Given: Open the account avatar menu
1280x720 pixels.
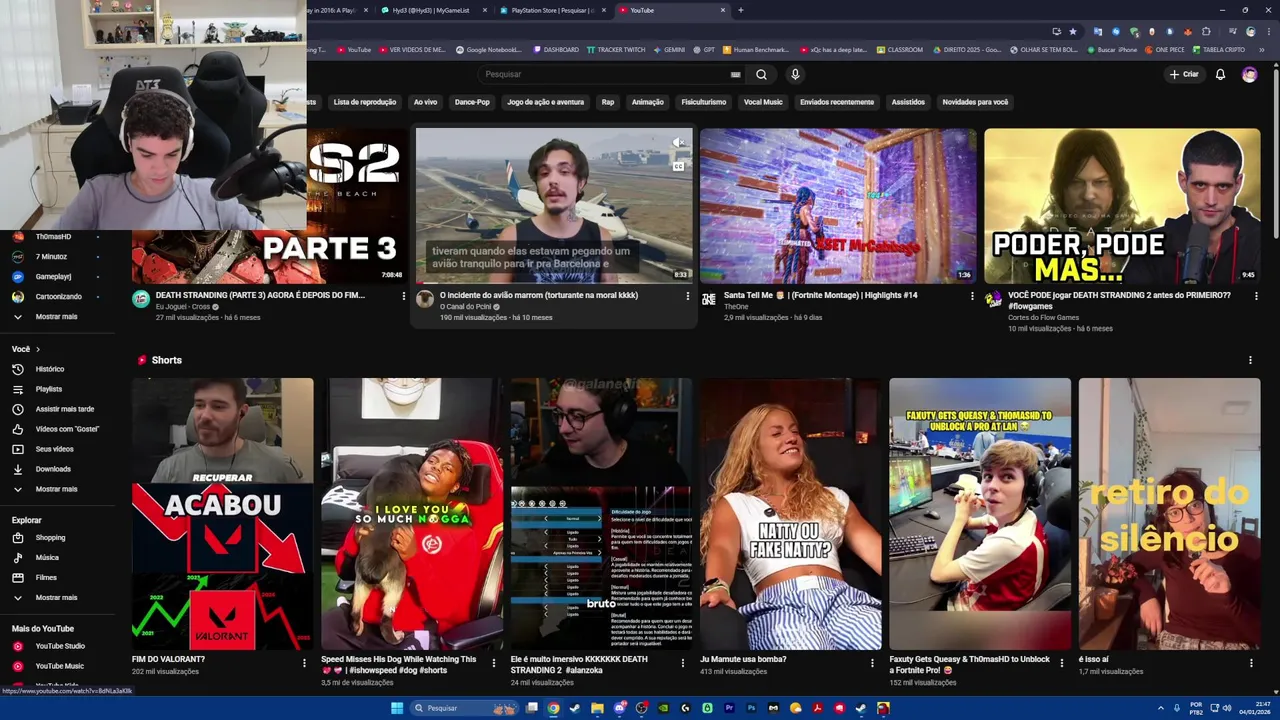Looking at the screenshot, I should [1249, 74].
